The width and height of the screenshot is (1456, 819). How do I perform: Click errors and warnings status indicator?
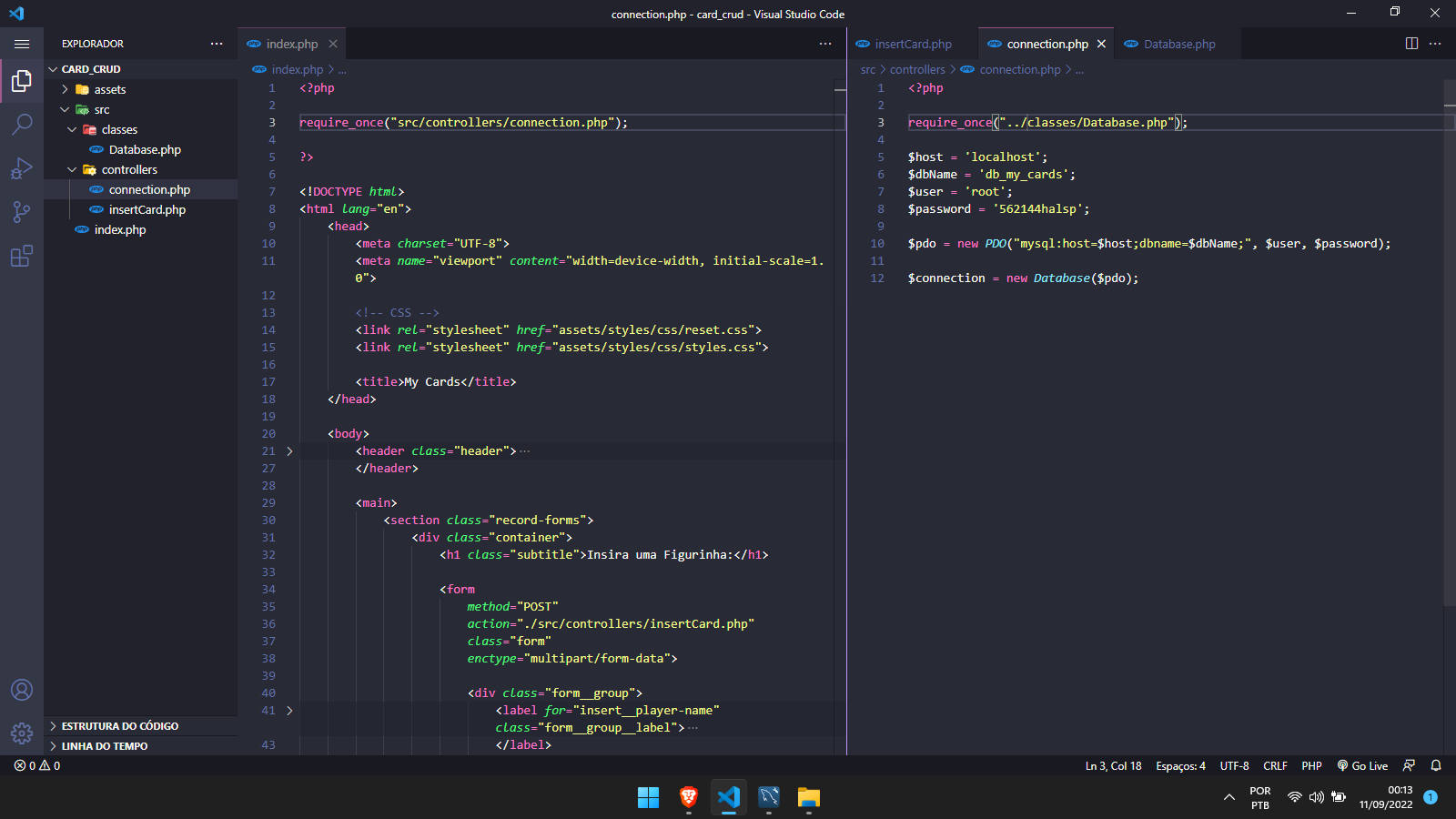[37, 765]
